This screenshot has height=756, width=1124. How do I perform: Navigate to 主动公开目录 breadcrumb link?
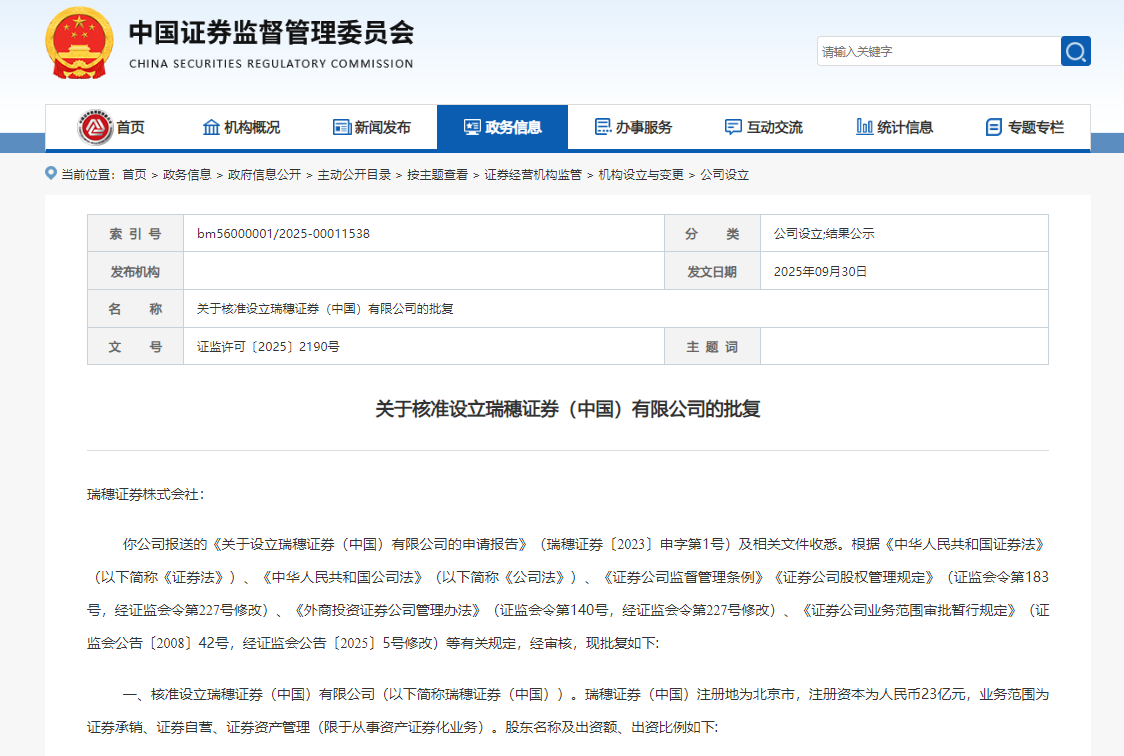(x=354, y=174)
